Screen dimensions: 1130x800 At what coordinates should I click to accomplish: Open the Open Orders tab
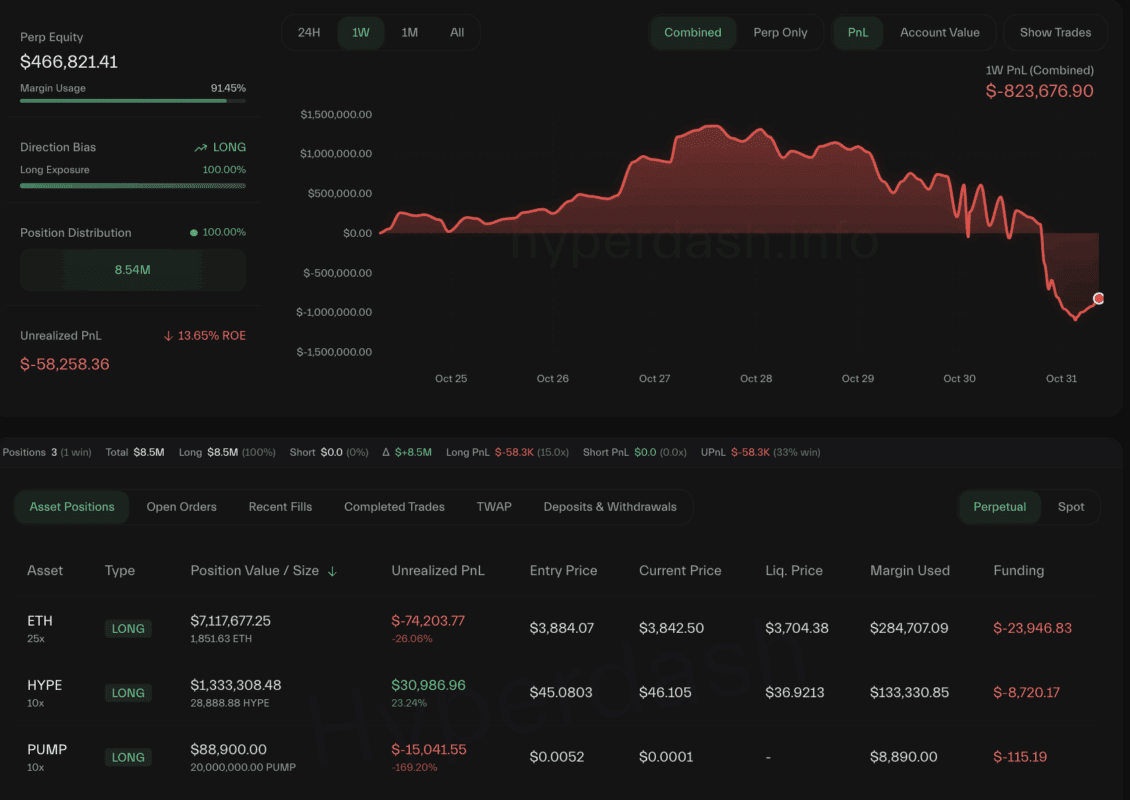[x=181, y=507]
